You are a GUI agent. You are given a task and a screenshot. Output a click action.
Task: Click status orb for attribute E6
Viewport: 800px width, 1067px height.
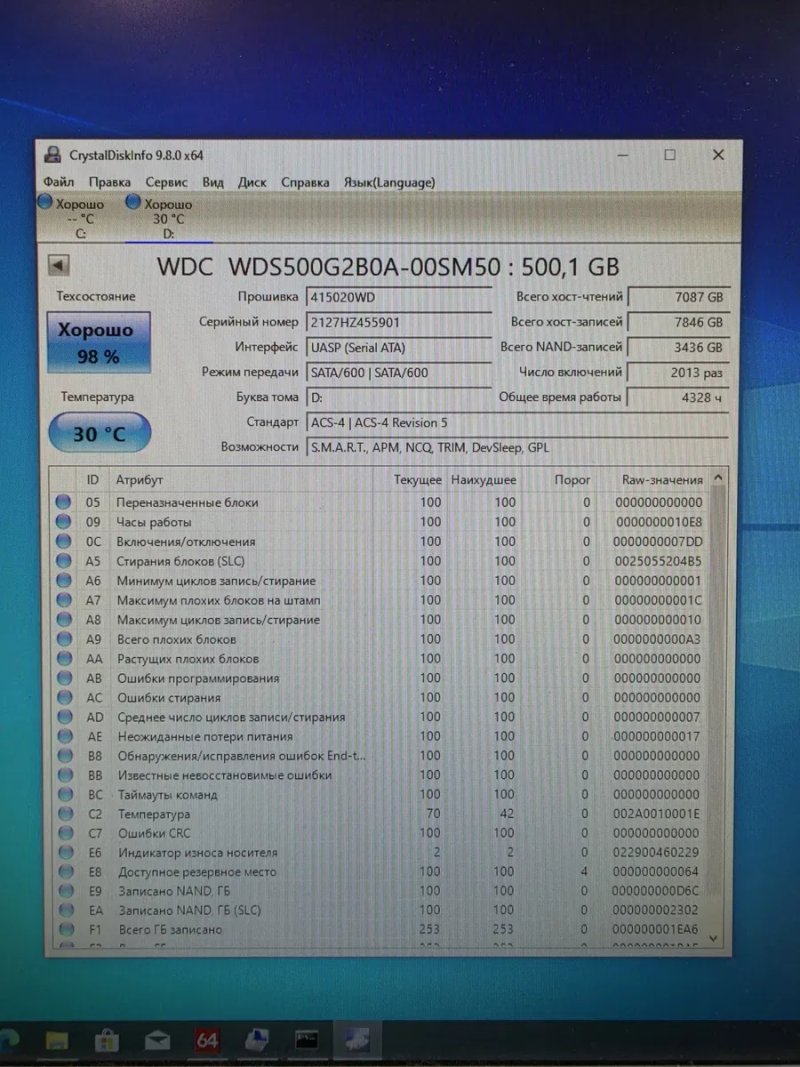66,853
